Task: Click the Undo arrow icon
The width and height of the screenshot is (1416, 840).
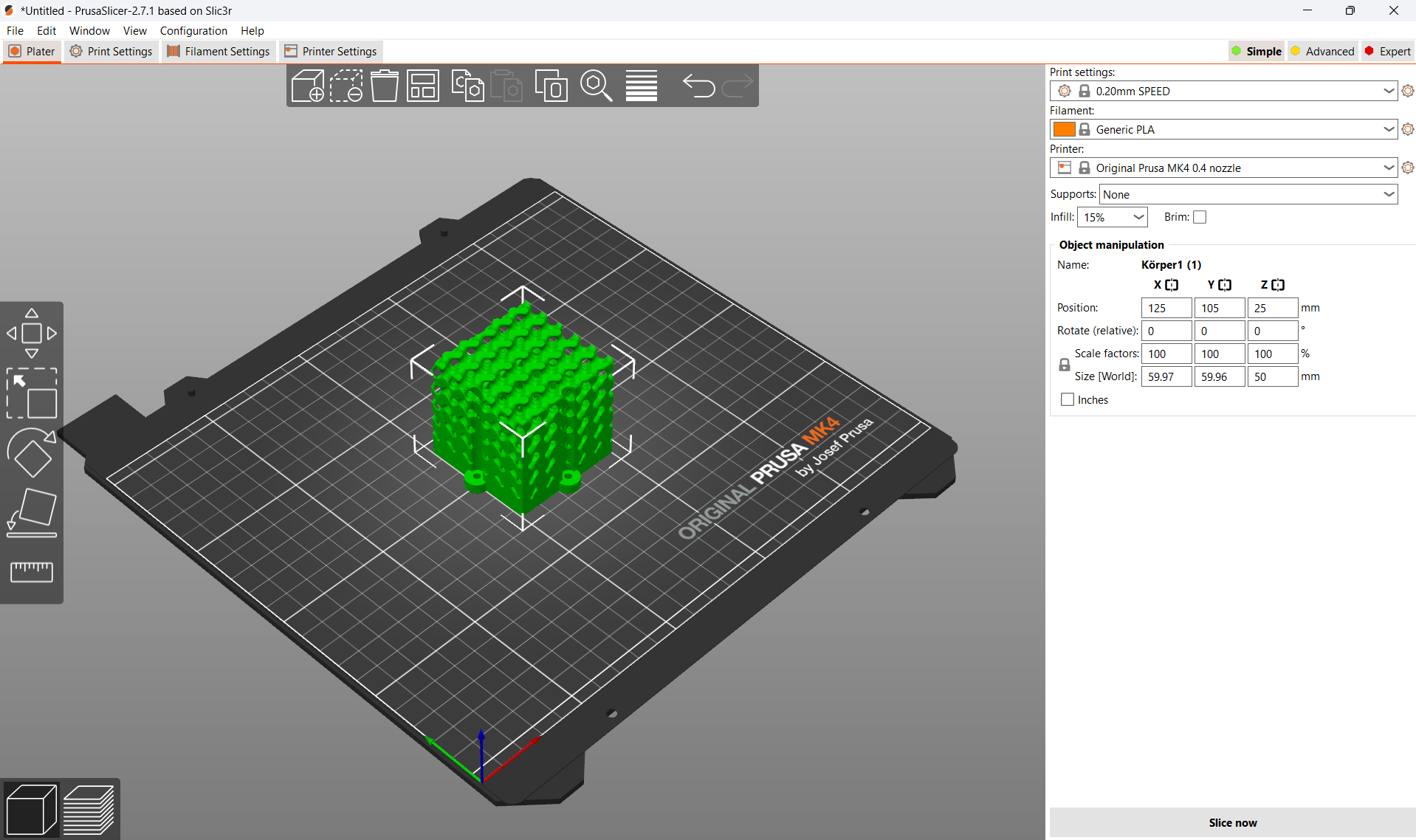Action: click(698, 86)
